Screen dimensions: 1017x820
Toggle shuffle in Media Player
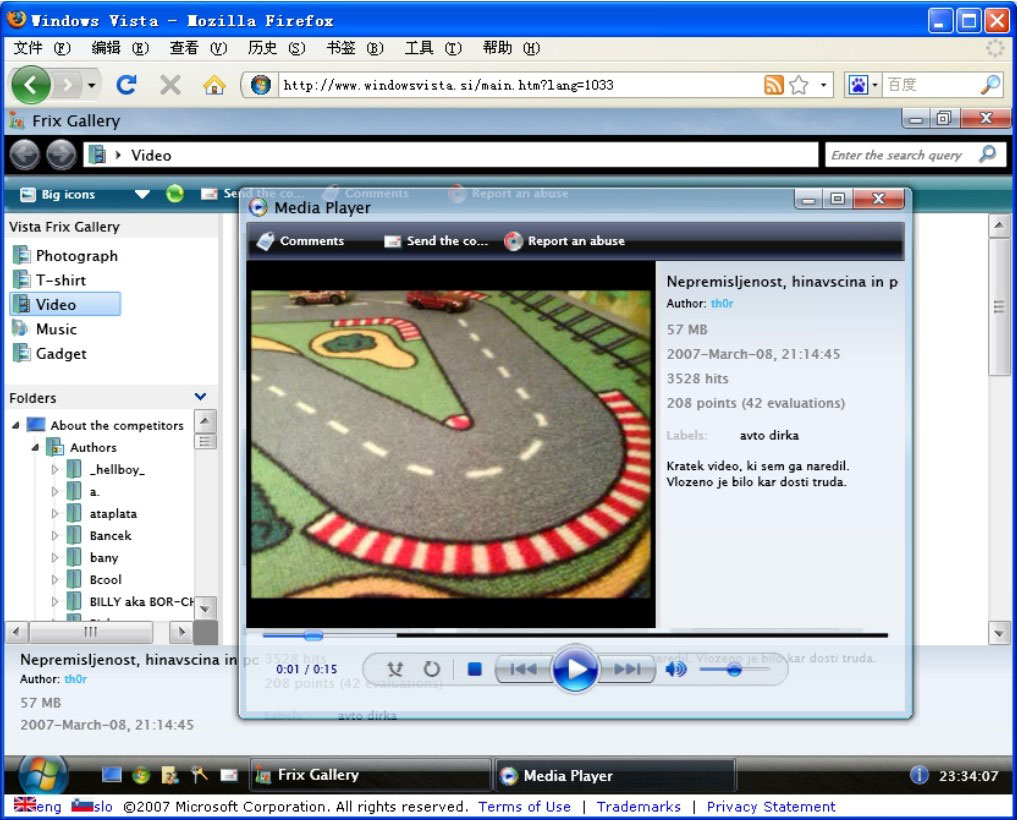click(x=394, y=669)
